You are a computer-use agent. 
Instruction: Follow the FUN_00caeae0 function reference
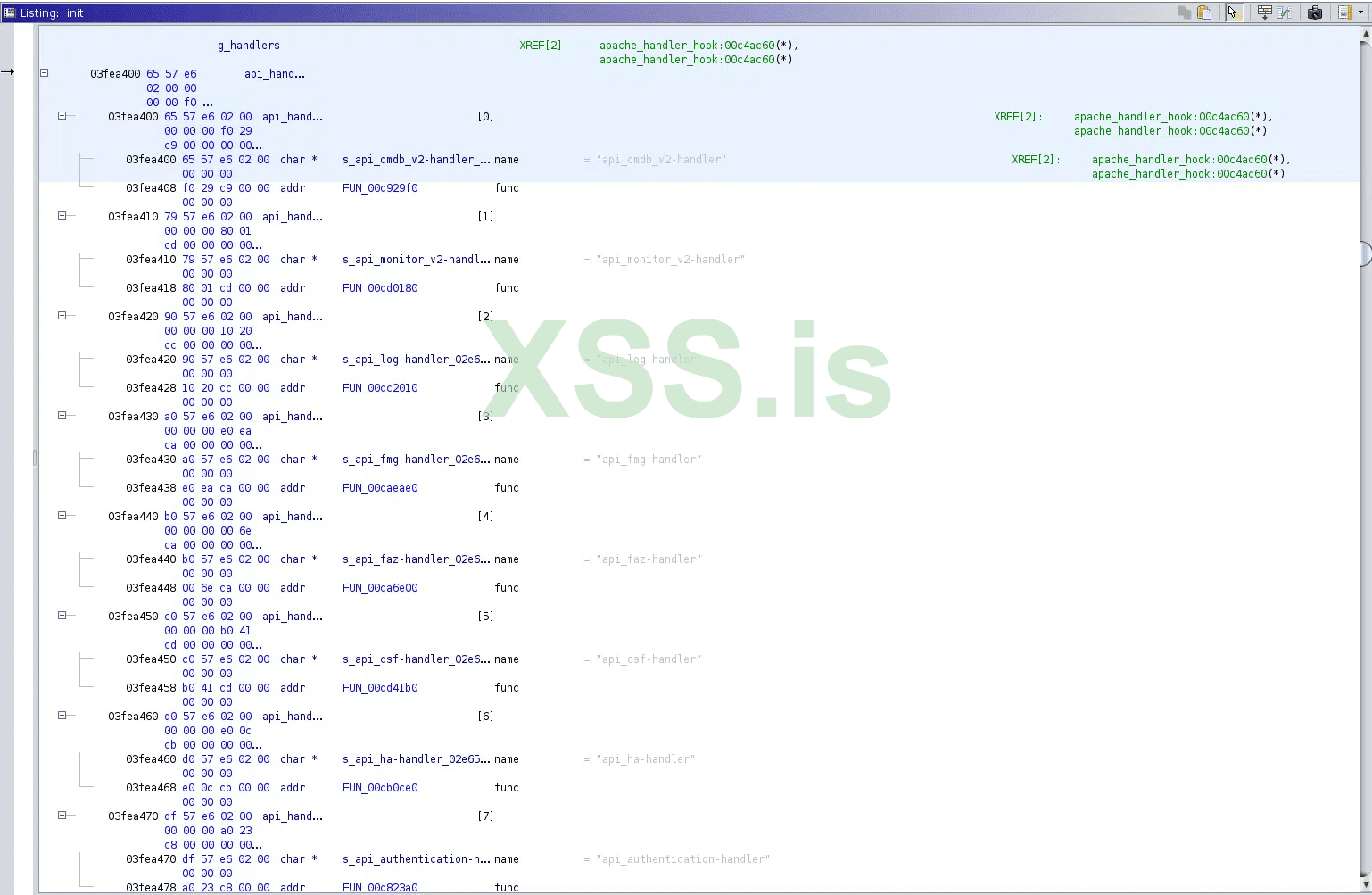380,488
